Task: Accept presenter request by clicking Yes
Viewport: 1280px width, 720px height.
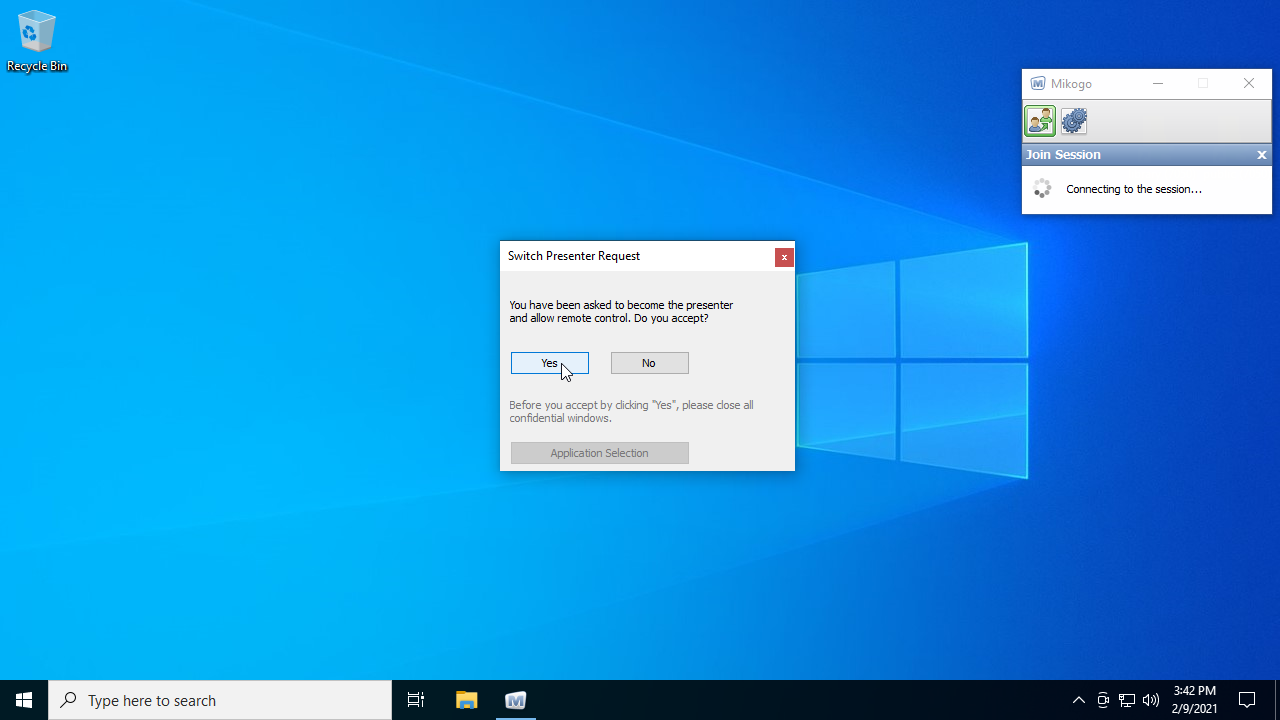Action: (549, 363)
